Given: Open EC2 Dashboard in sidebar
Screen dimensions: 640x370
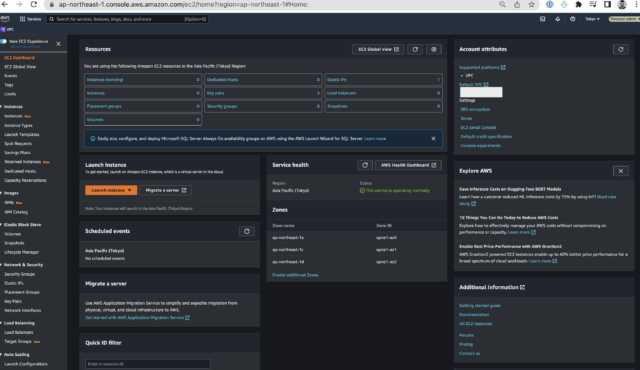Looking at the screenshot, I should coord(19,58).
